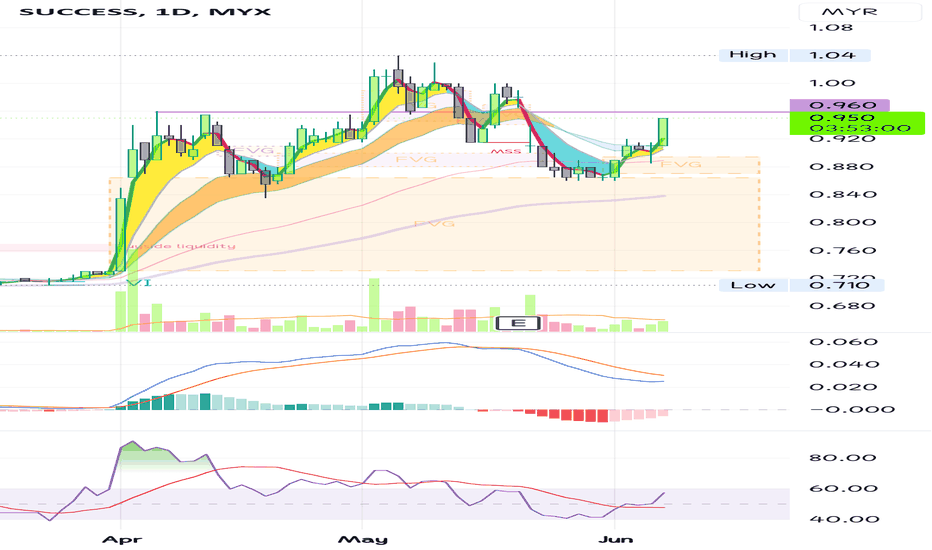Click the earnings 'E' marker
The image size is (932, 550).
pyautogui.click(x=518, y=323)
